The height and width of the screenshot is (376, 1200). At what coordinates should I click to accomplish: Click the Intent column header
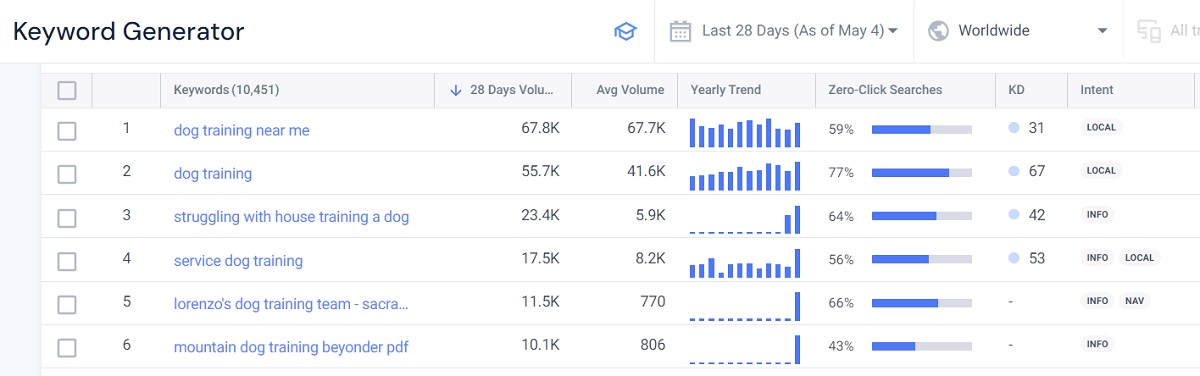coord(1097,90)
